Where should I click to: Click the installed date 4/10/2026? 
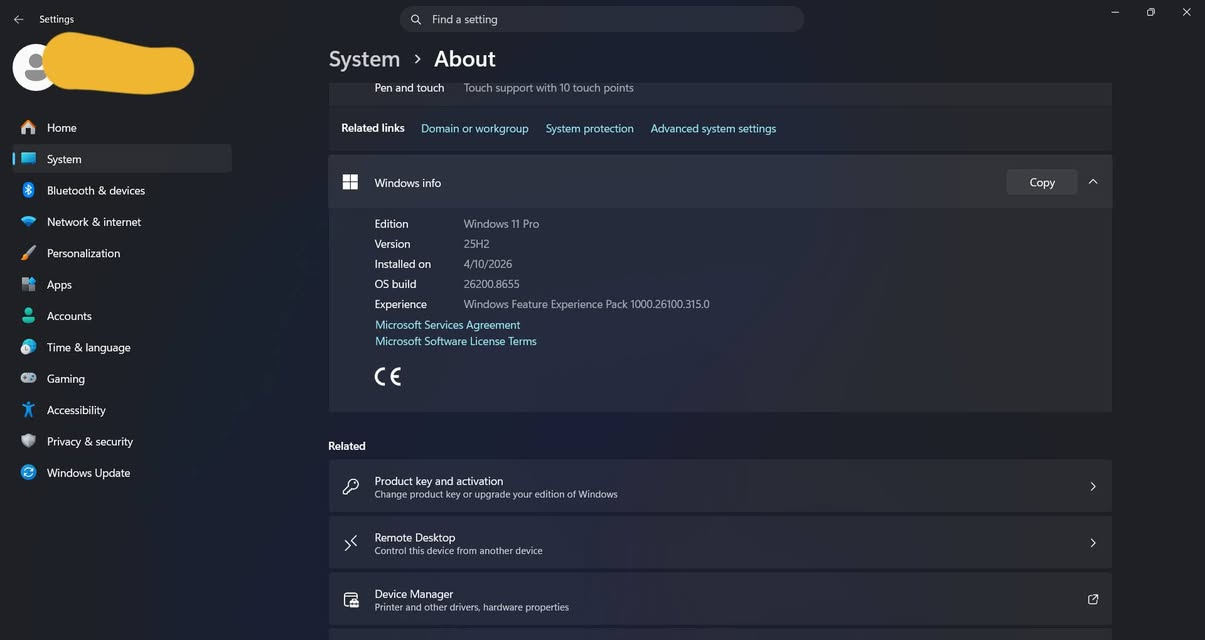pos(488,264)
